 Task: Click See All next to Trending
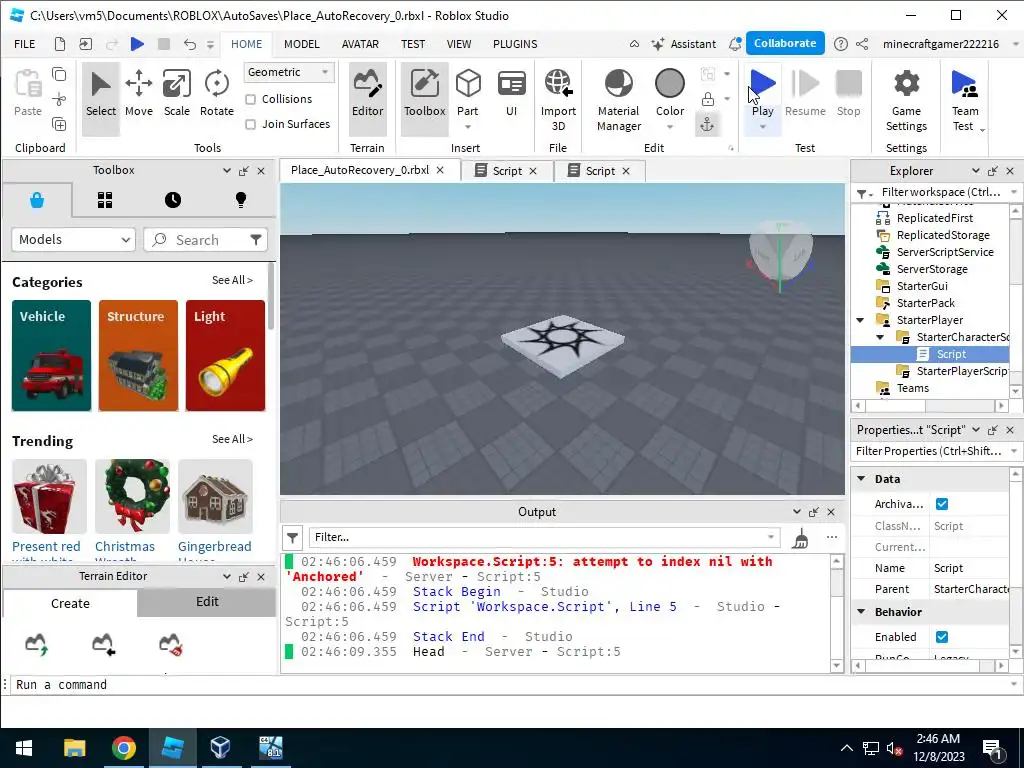232,439
